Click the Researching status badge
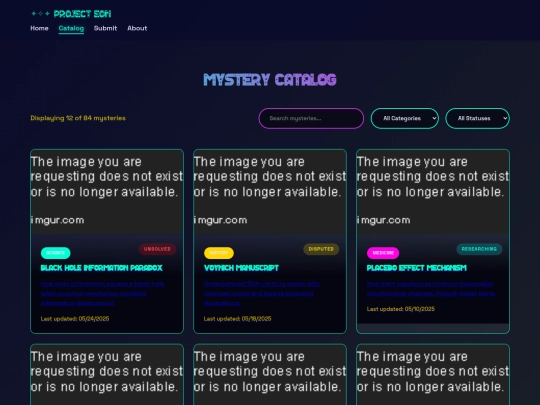 coord(479,249)
